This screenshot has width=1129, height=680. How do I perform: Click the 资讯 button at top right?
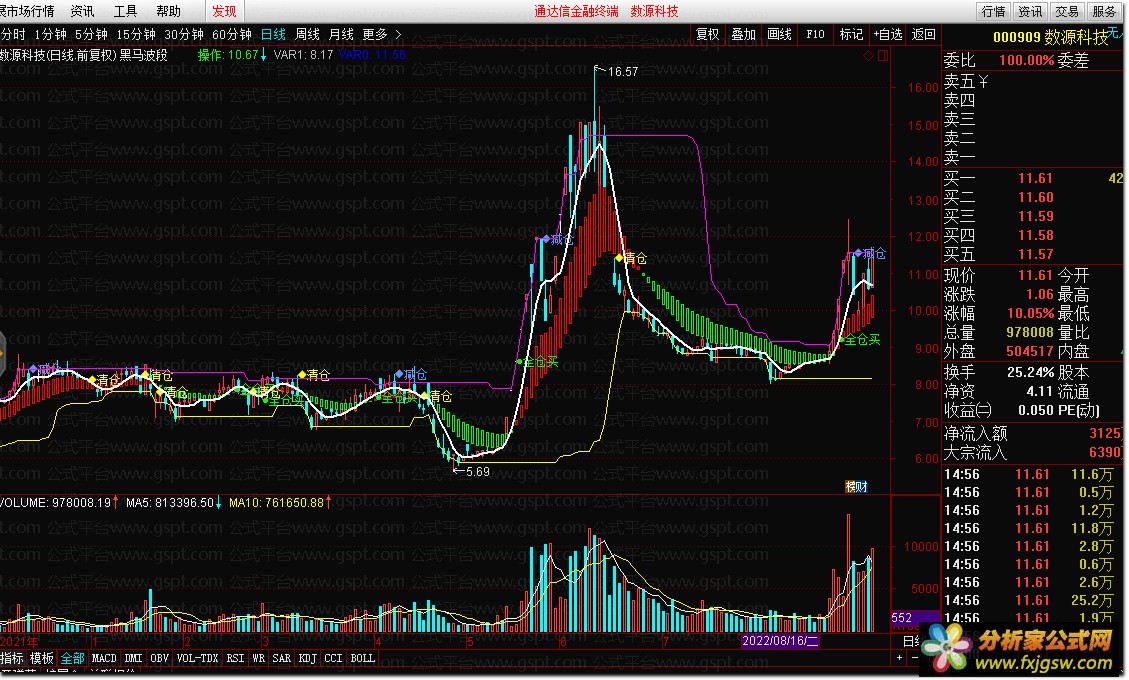click(1030, 11)
